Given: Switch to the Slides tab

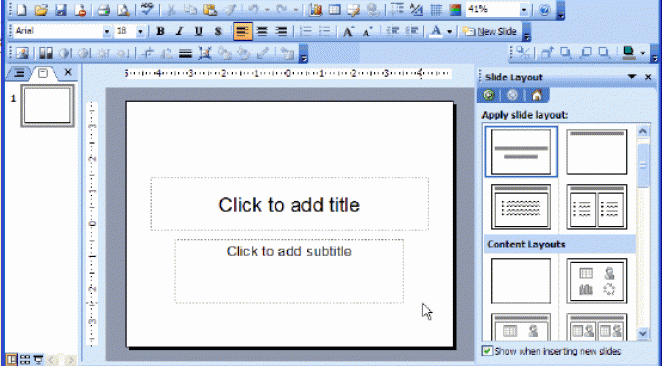Looking at the screenshot, I should (43, 73).
